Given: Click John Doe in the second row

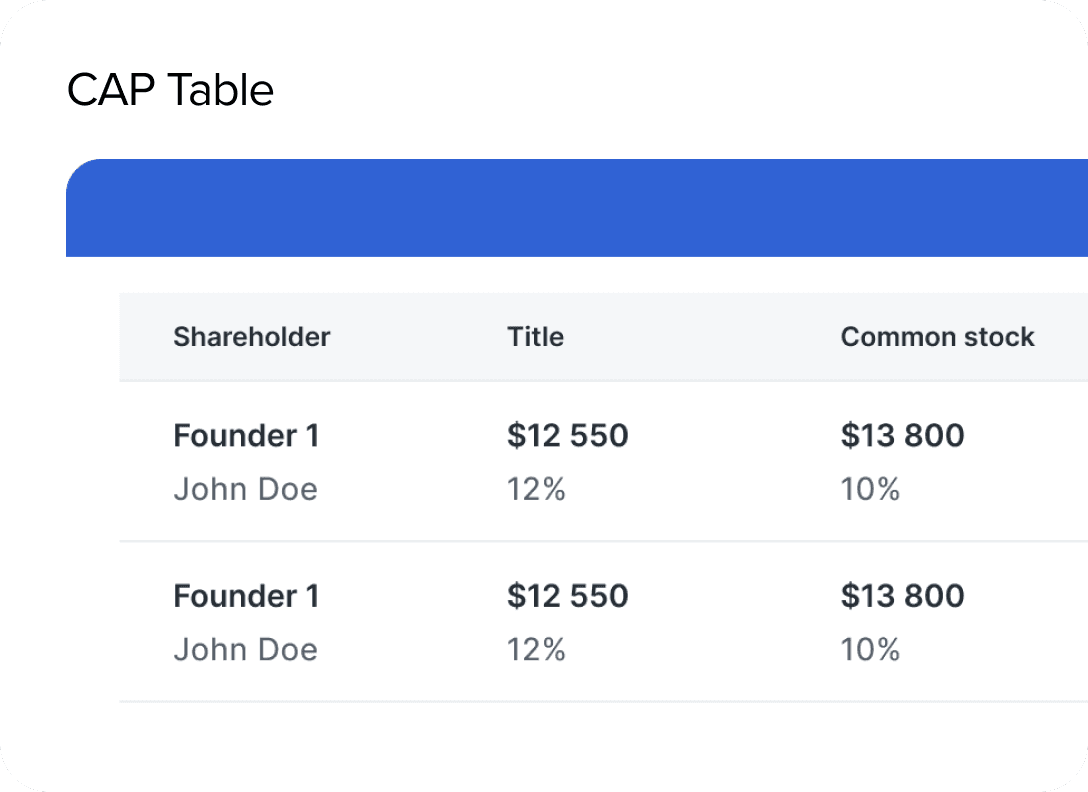Looking at the screenshot, I should pos(245,649).
